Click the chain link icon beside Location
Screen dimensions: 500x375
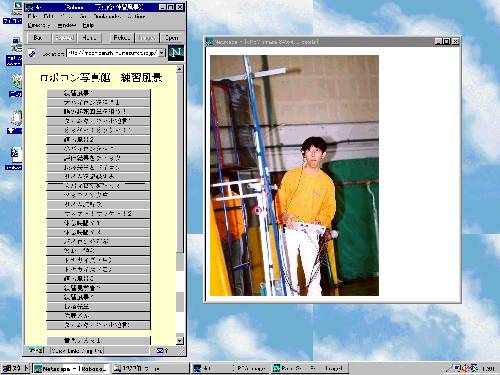point(32,53)
